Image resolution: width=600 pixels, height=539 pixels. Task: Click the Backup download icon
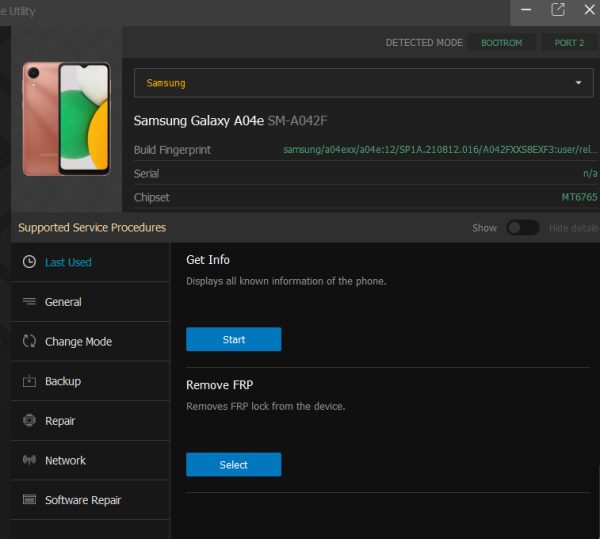[x=29, y=381]
